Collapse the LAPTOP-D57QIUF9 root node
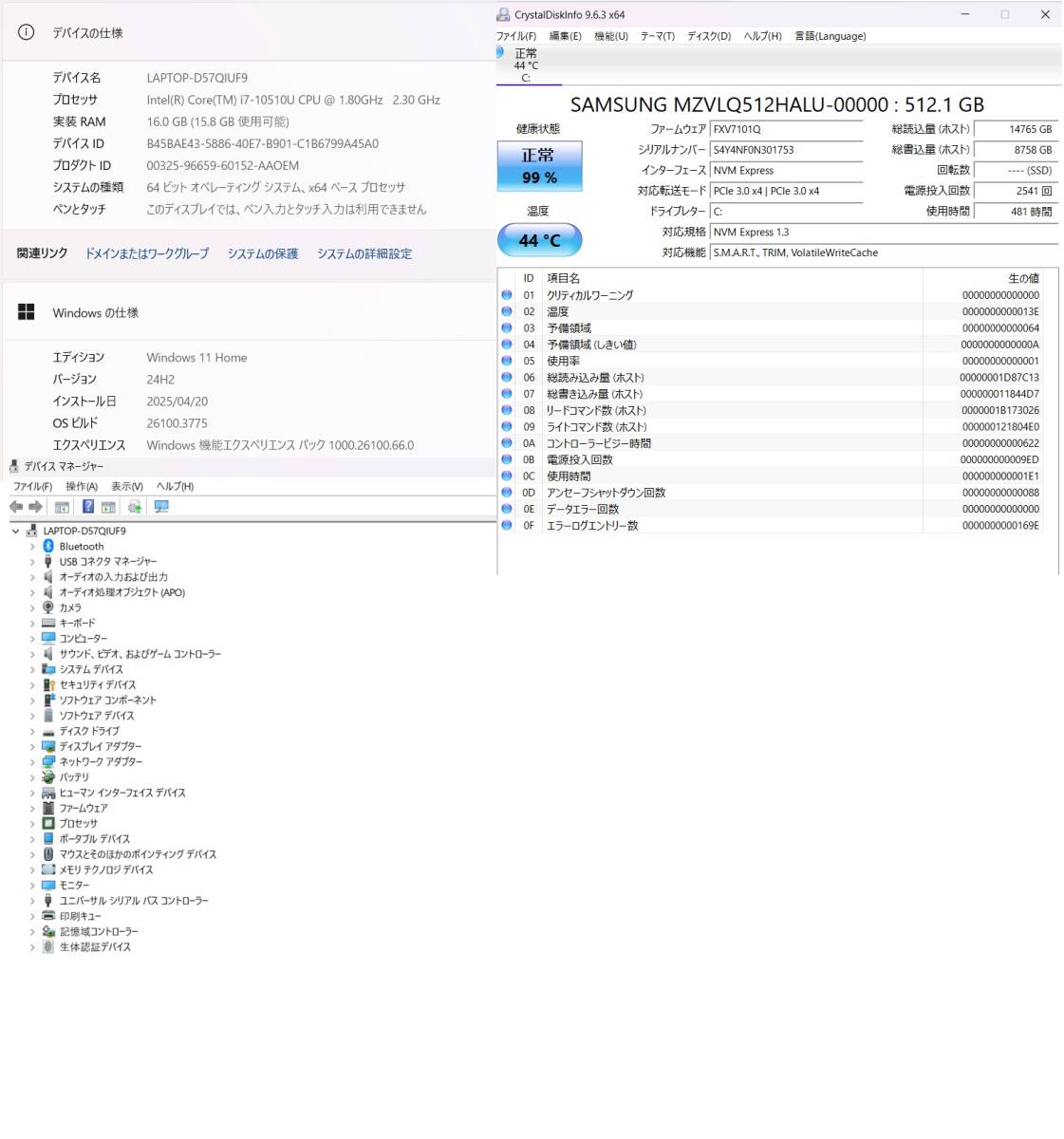 click(16, 531)
